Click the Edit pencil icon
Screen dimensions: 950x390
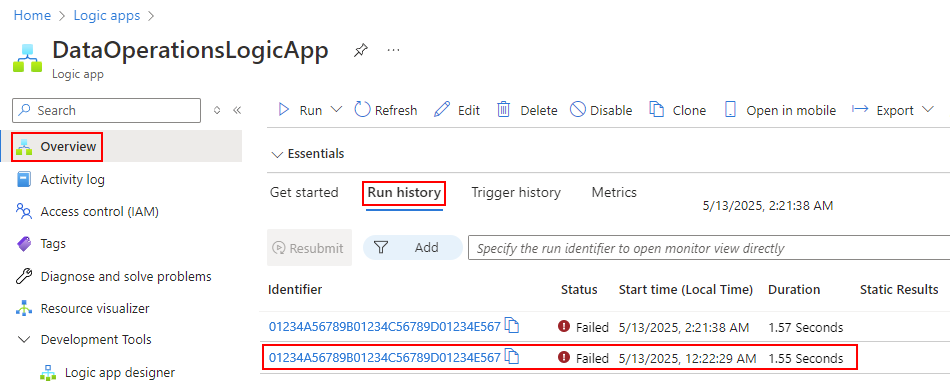click(442, 110)
